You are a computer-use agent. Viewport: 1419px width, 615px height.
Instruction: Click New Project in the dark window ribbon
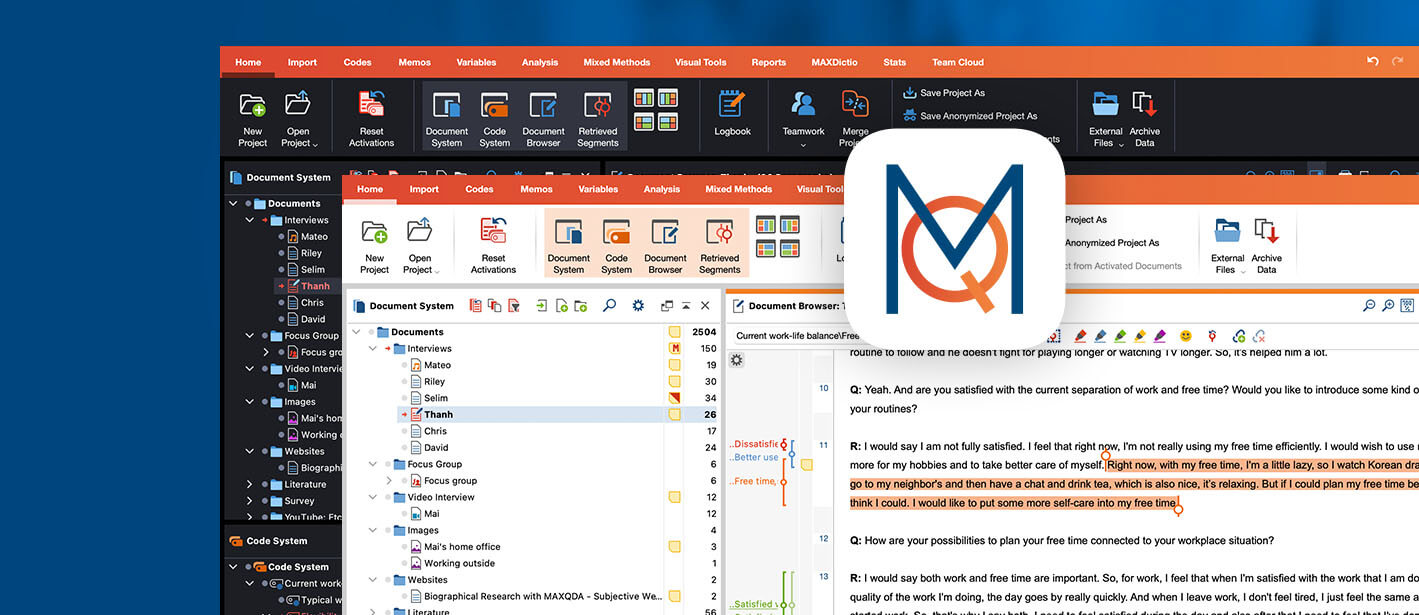252,118
